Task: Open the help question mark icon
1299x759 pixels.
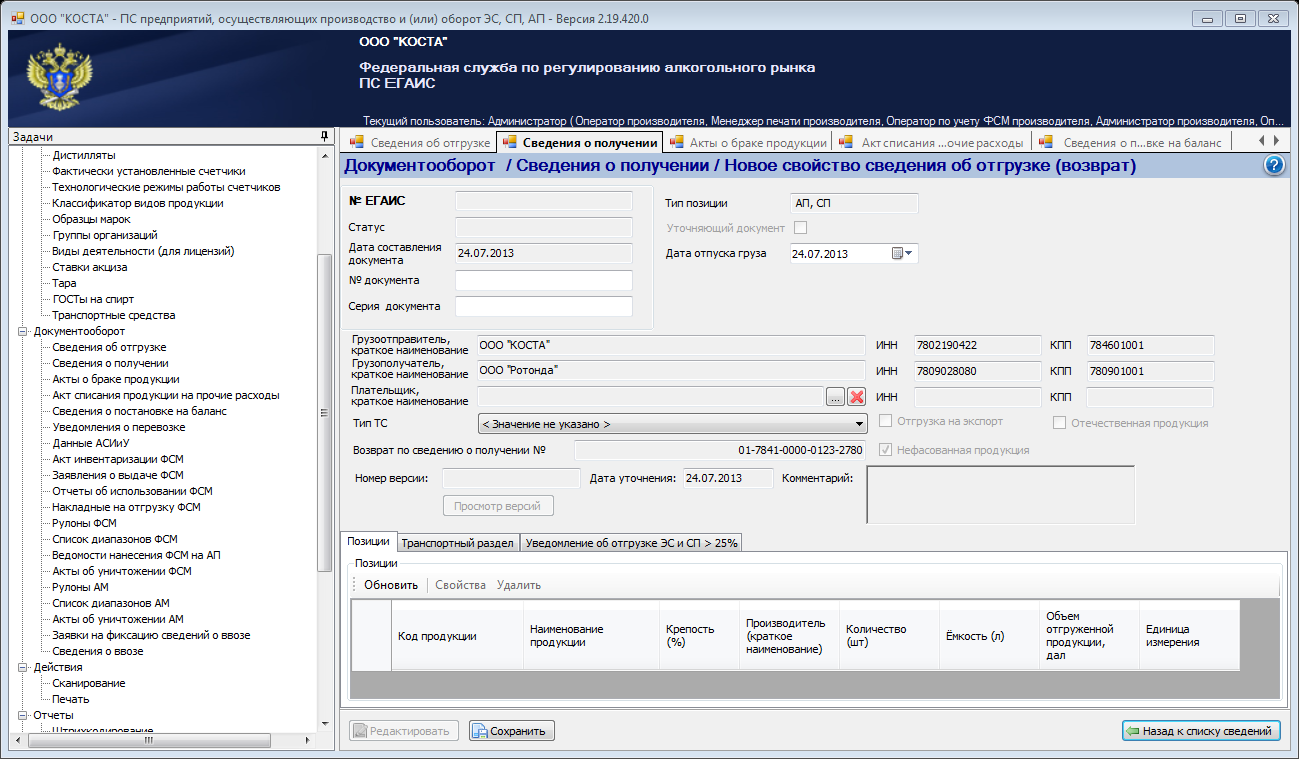Action: point(1274,166)
